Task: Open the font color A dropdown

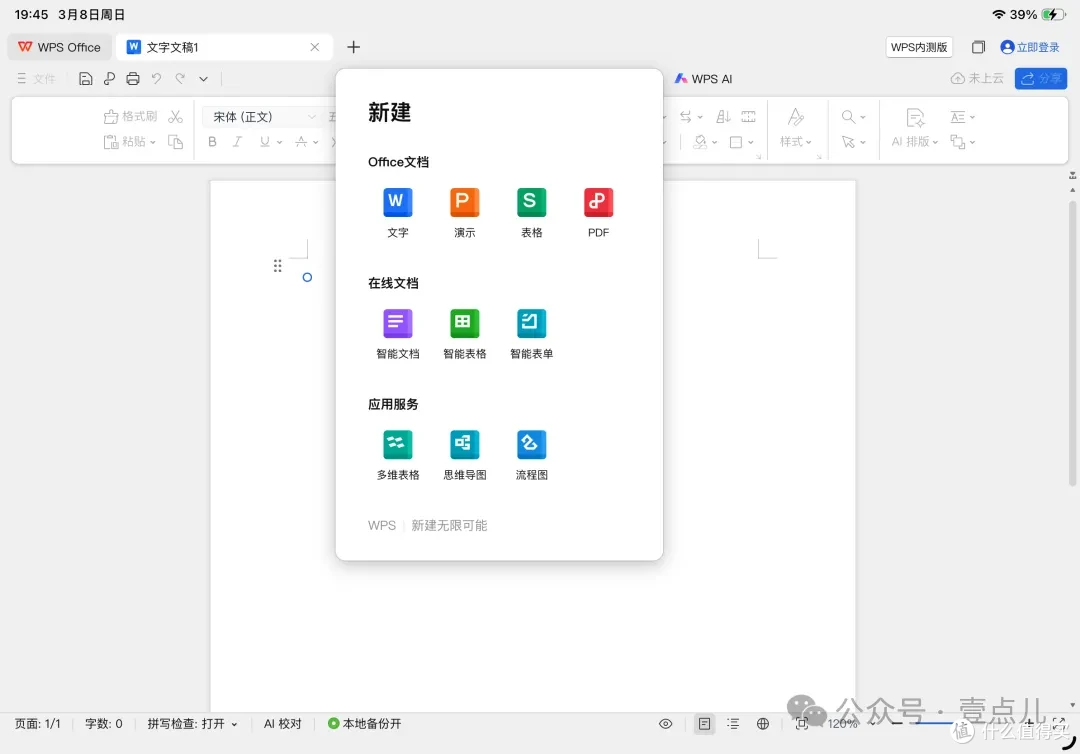Action: (307, 141)
